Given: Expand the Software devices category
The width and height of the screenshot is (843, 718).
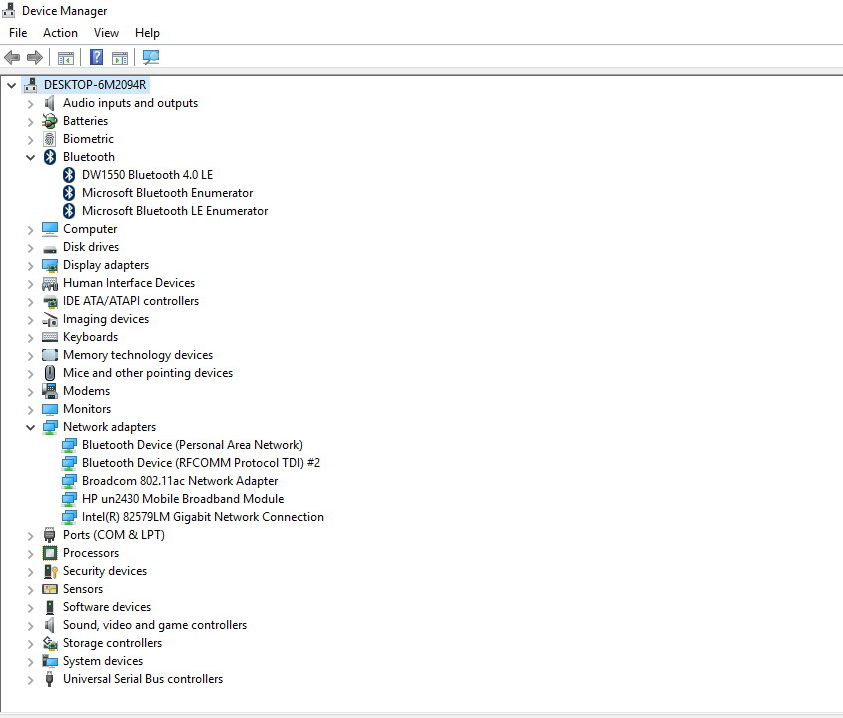Looking at the screenshot, I should point(31,607).
